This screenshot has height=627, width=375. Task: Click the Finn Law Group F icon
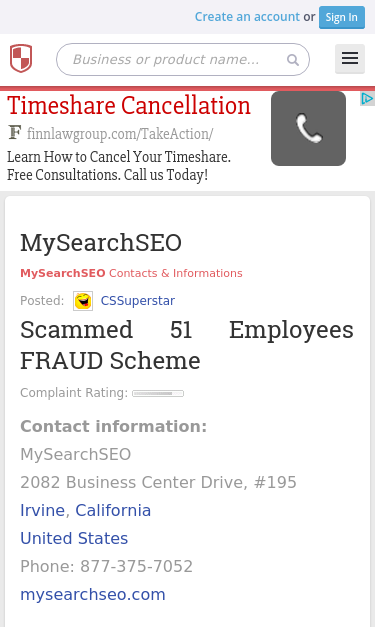click(x=15, y=132)
